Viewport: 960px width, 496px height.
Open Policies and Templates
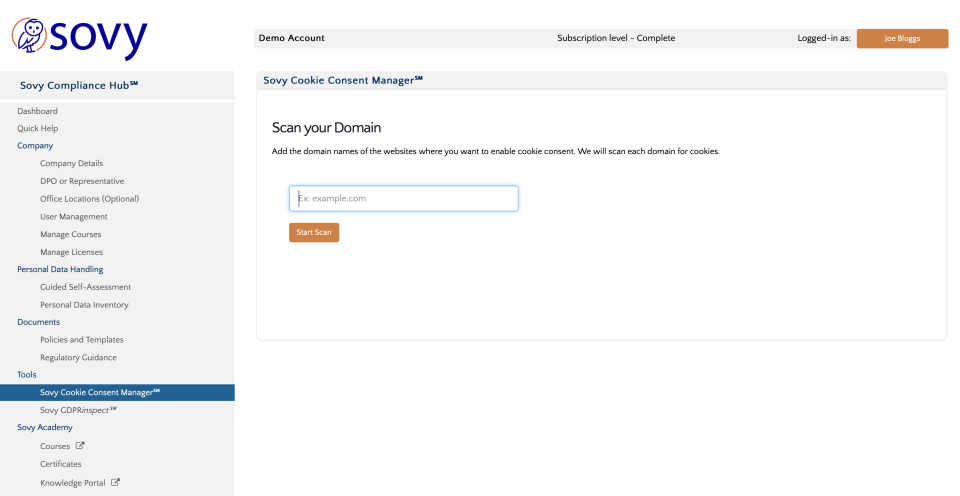pos(82,340)
